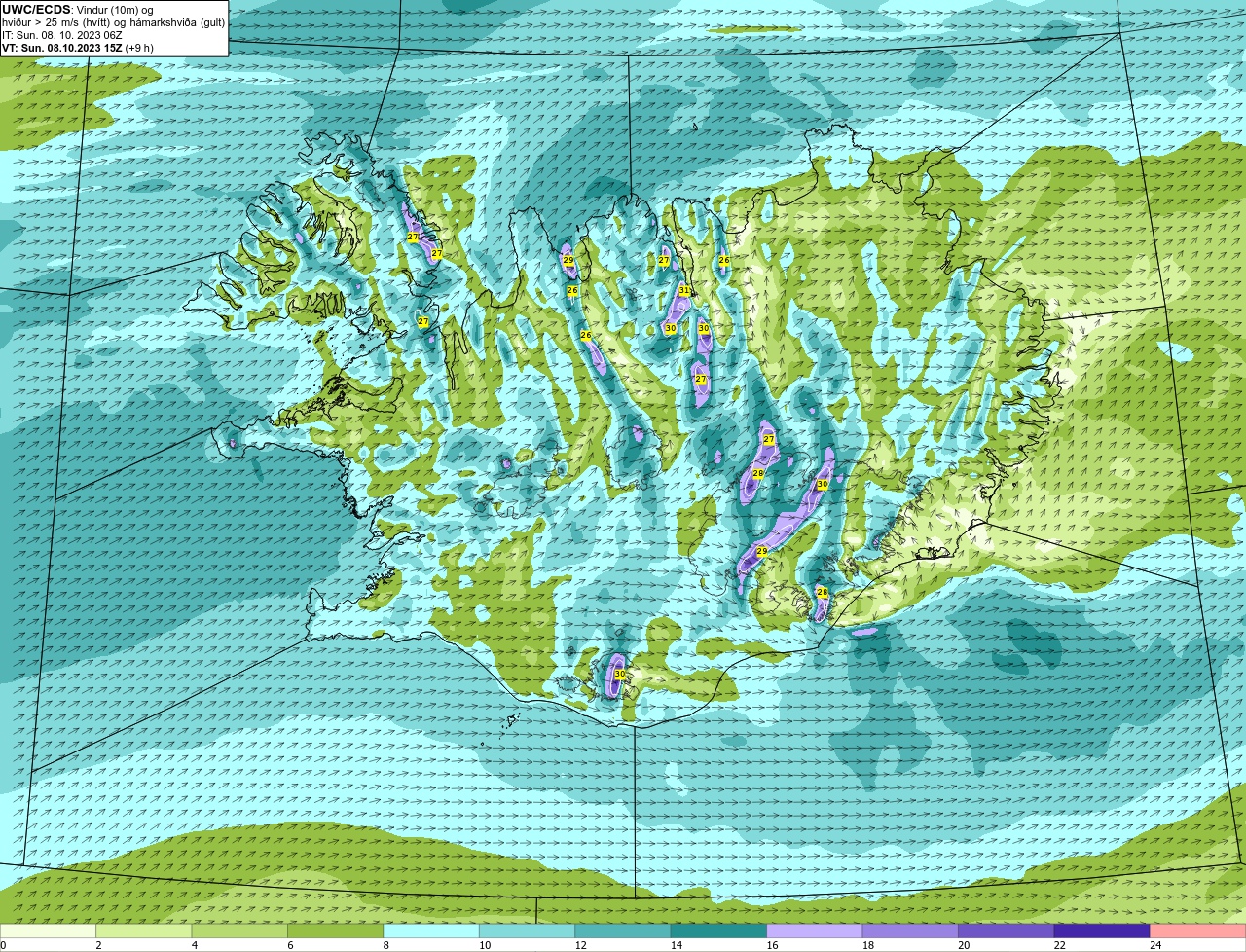The image size is (1246, 952).
Task: Click the dark teal 14–16 m/s swatch
Action: pyautogui.click(x=719, y=931)
